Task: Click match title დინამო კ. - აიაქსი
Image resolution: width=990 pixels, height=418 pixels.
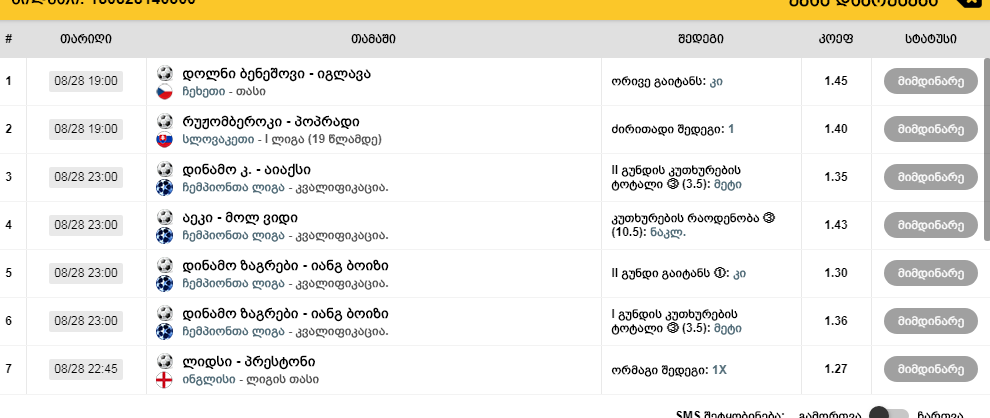Action: (x=254, y=169)
